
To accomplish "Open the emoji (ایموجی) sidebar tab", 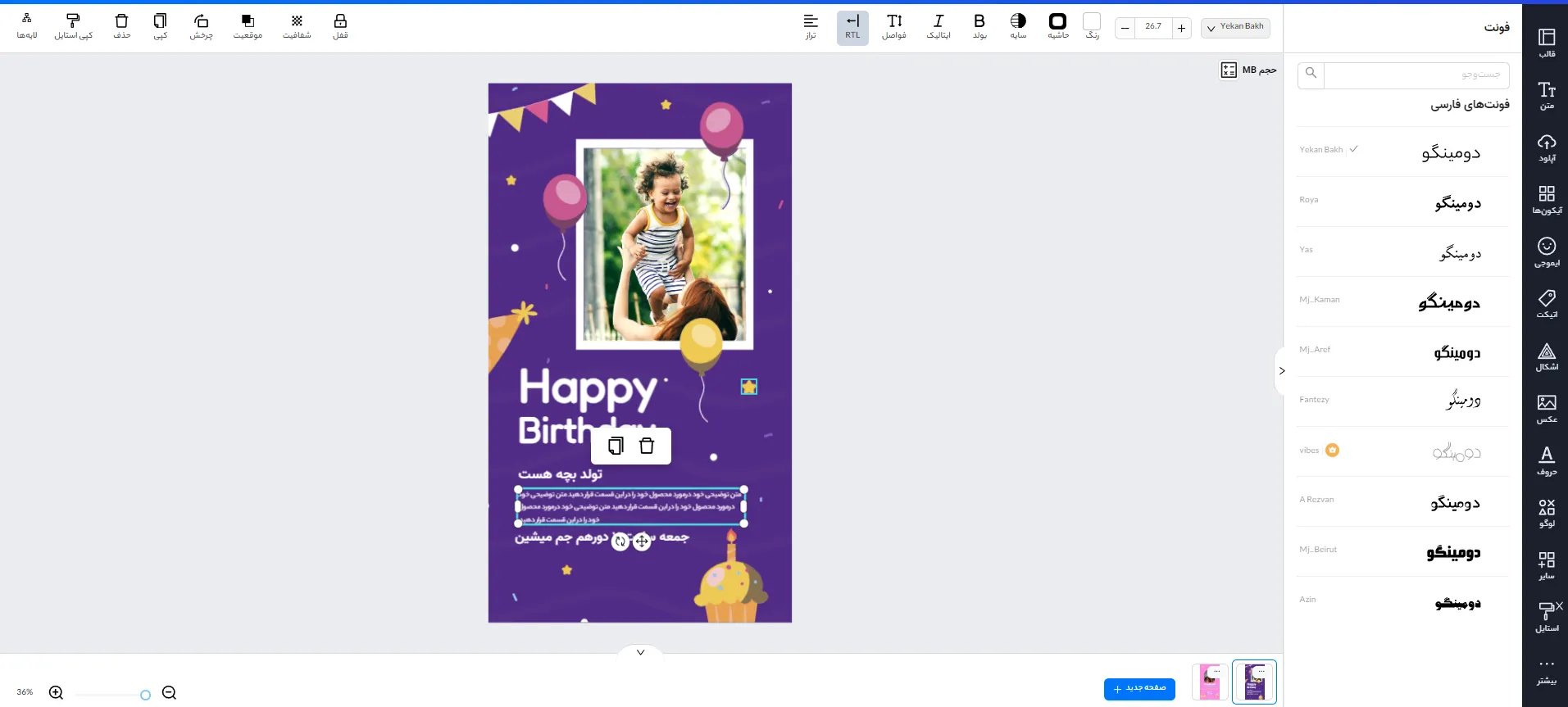I will (1547, 252).
